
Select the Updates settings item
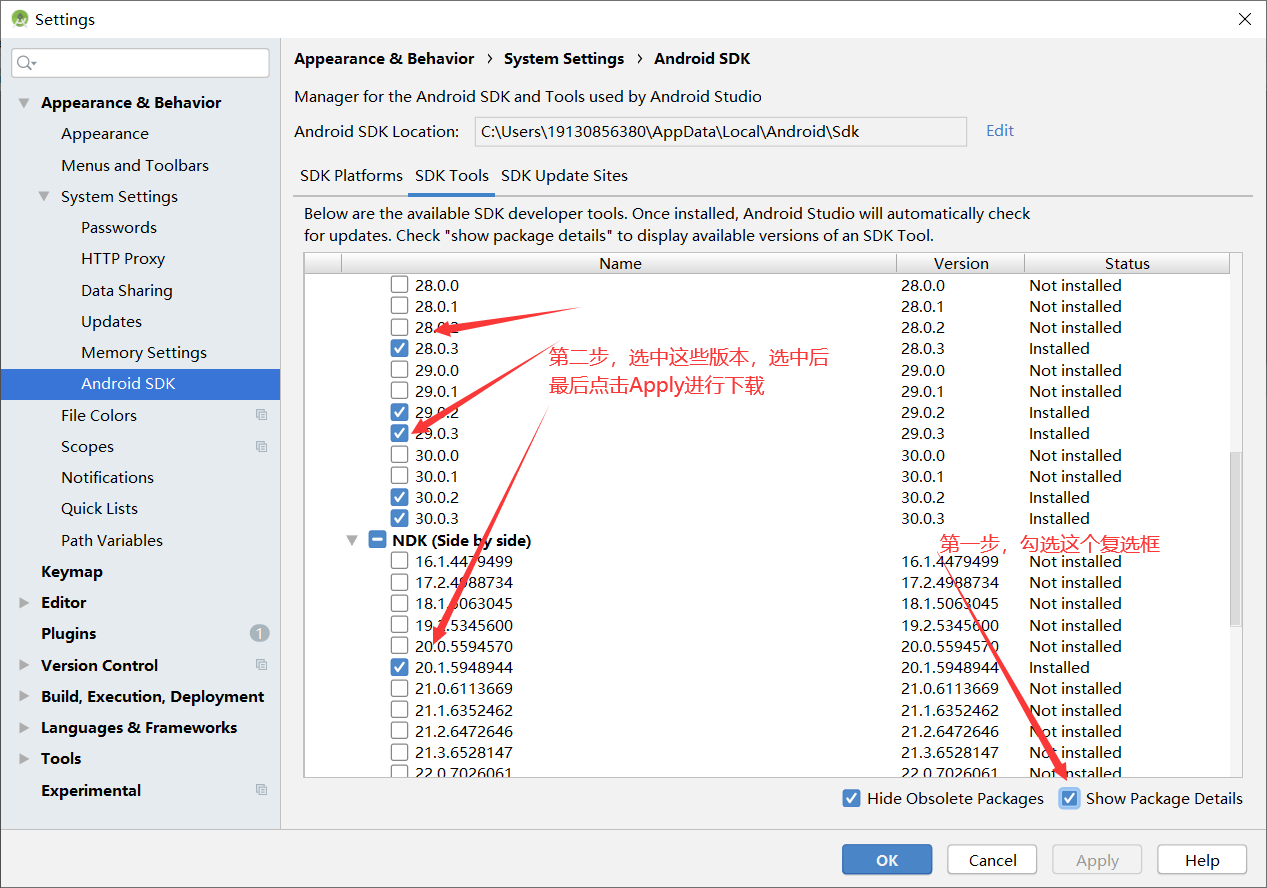click(x=111, y=321)
